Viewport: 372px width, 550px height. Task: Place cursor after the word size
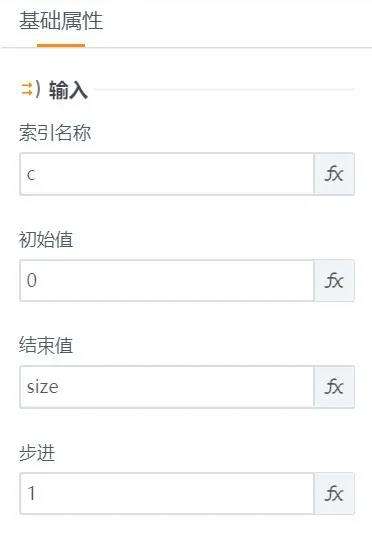(59, 387)
